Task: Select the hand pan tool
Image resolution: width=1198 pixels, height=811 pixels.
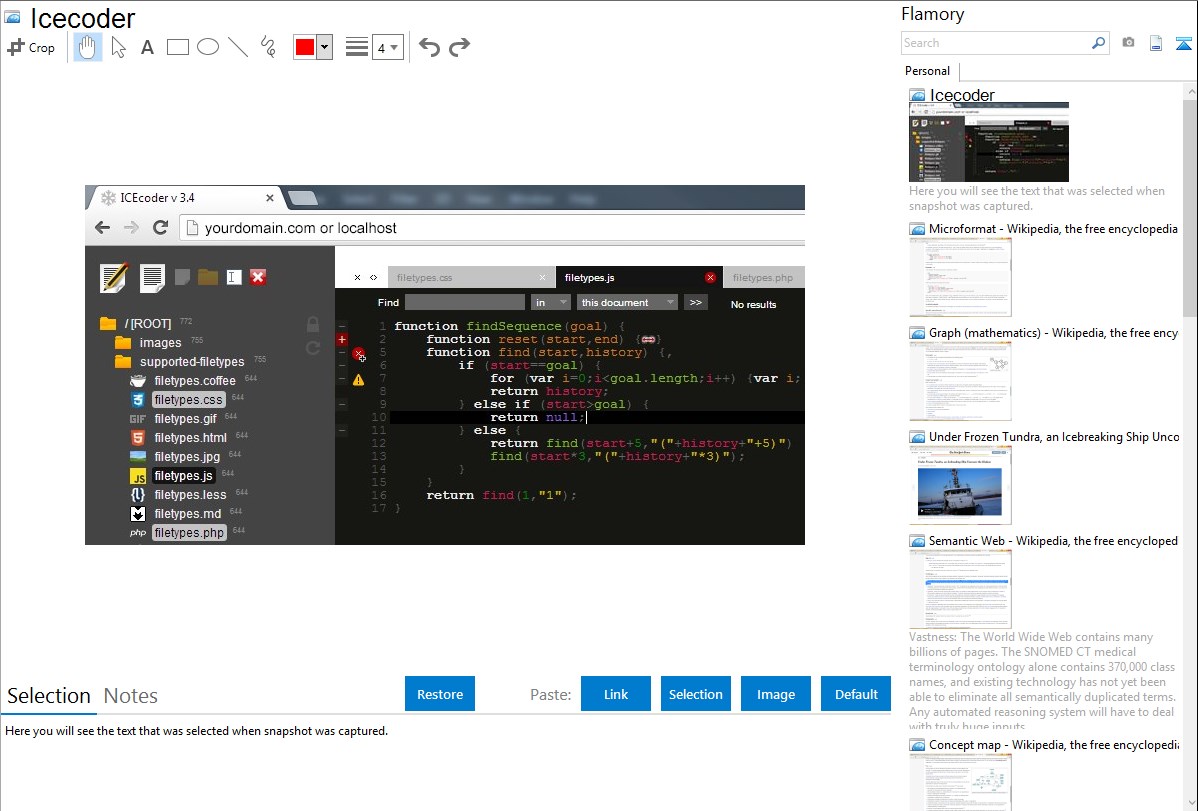Action: 87,47
